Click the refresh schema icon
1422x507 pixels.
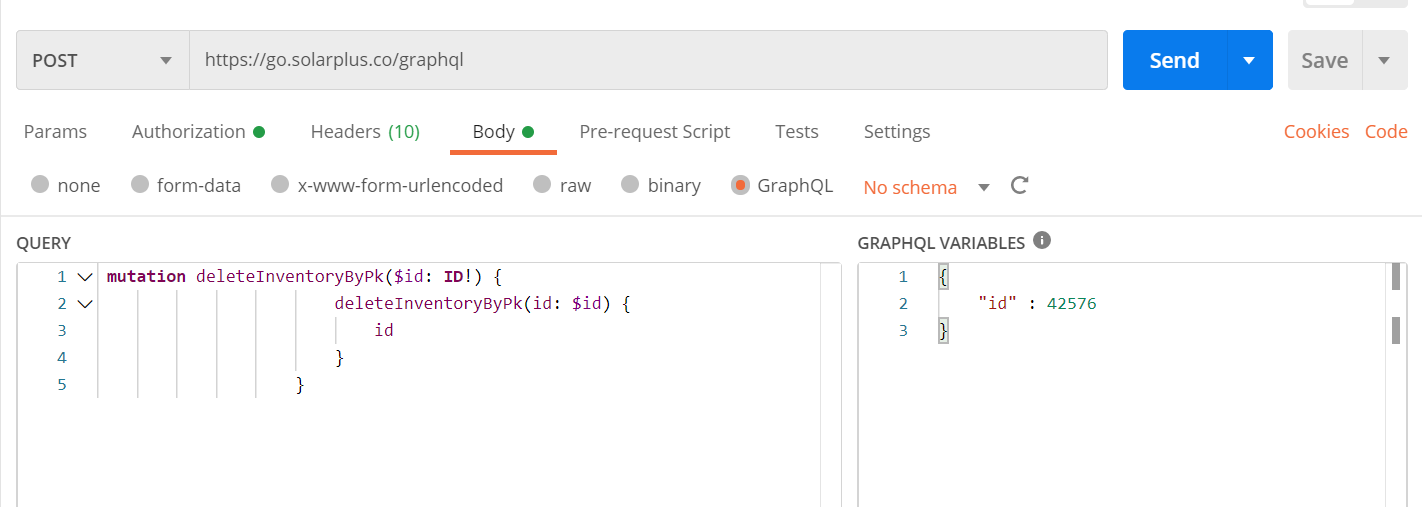click(1019, 186)
